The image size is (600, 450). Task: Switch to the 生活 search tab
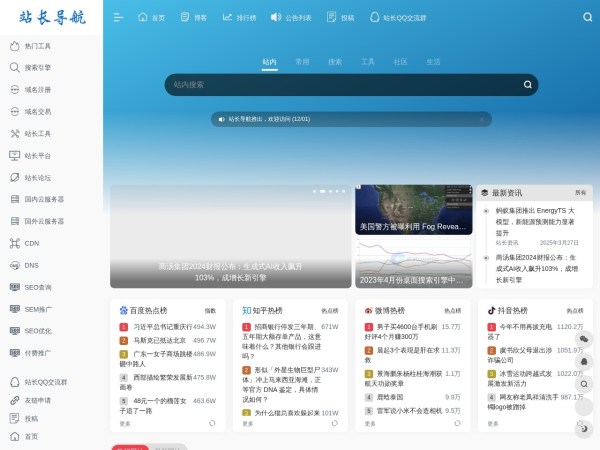tap(434, 62)
